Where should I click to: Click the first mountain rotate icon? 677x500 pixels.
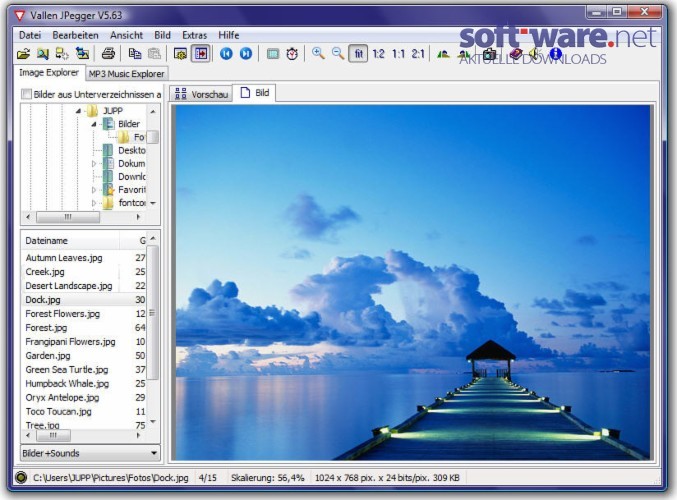pyautogui.click(x=443, y=54)
